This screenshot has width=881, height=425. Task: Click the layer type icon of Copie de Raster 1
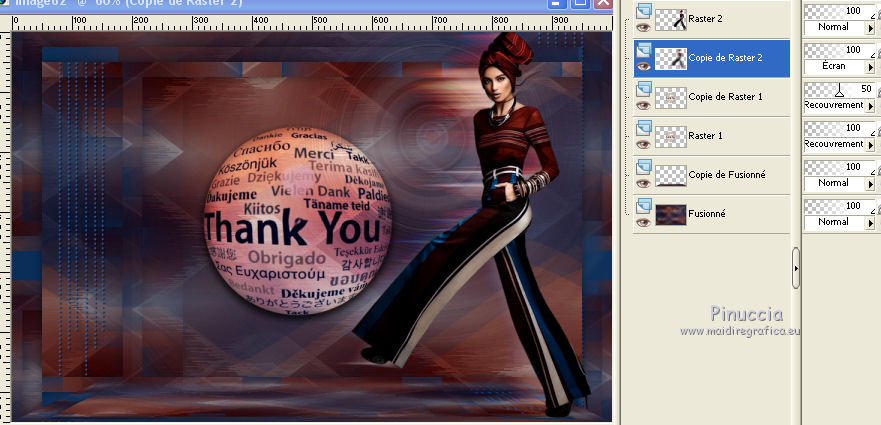tap(644, 88)
